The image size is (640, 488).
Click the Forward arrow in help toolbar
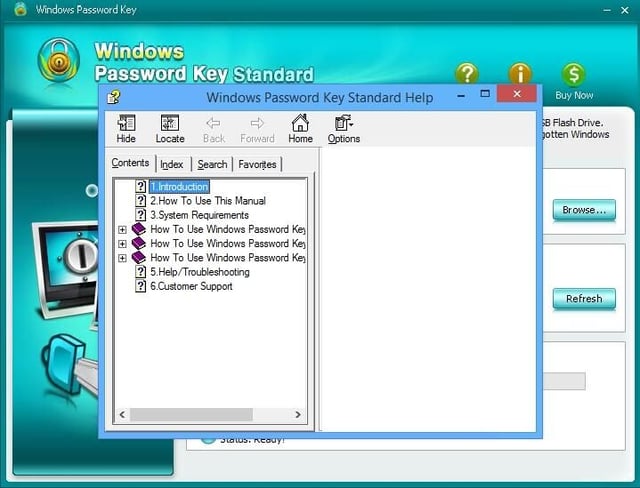click(257, 129)
